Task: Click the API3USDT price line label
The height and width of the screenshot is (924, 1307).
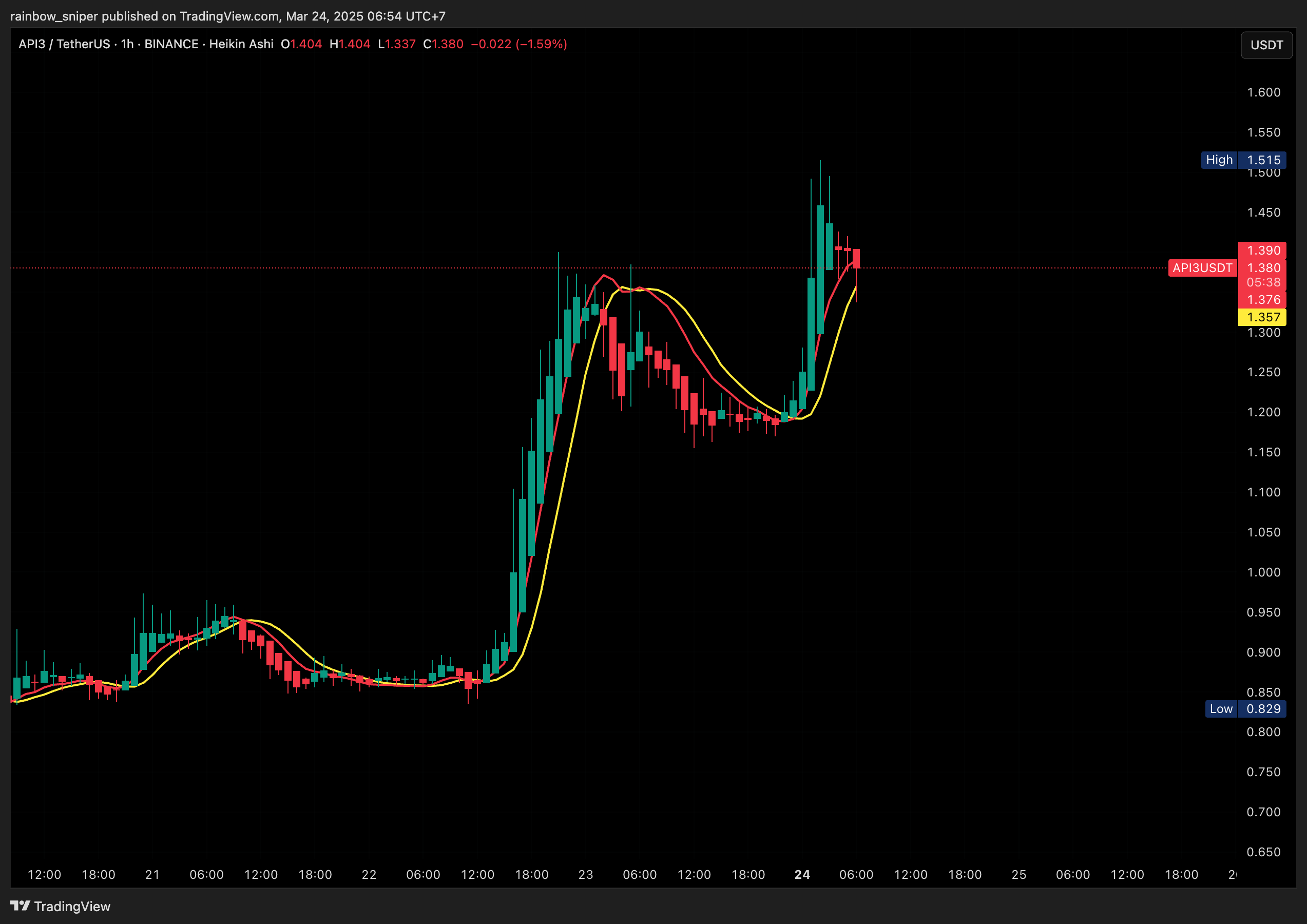Action: coord(1202,267)
